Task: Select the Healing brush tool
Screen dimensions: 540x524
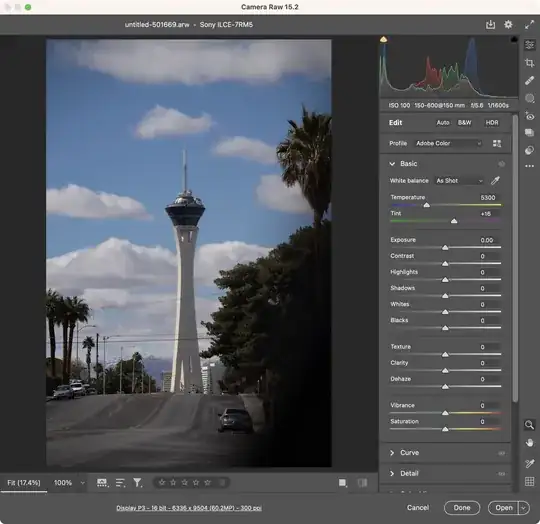Action: pos(530,81)
